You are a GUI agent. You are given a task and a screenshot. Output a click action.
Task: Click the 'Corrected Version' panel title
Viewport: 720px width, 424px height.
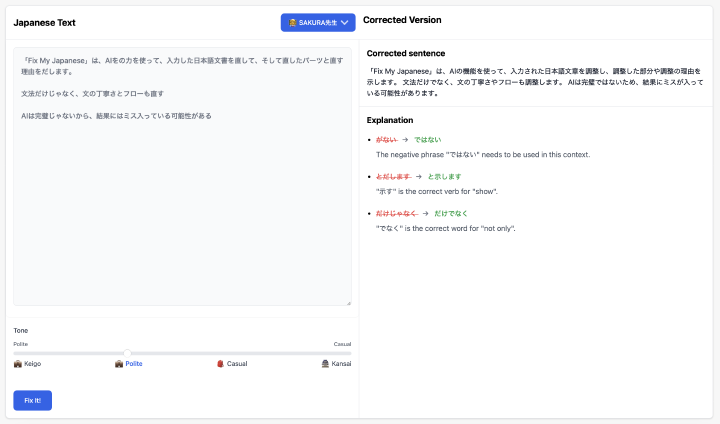point(402,20)
